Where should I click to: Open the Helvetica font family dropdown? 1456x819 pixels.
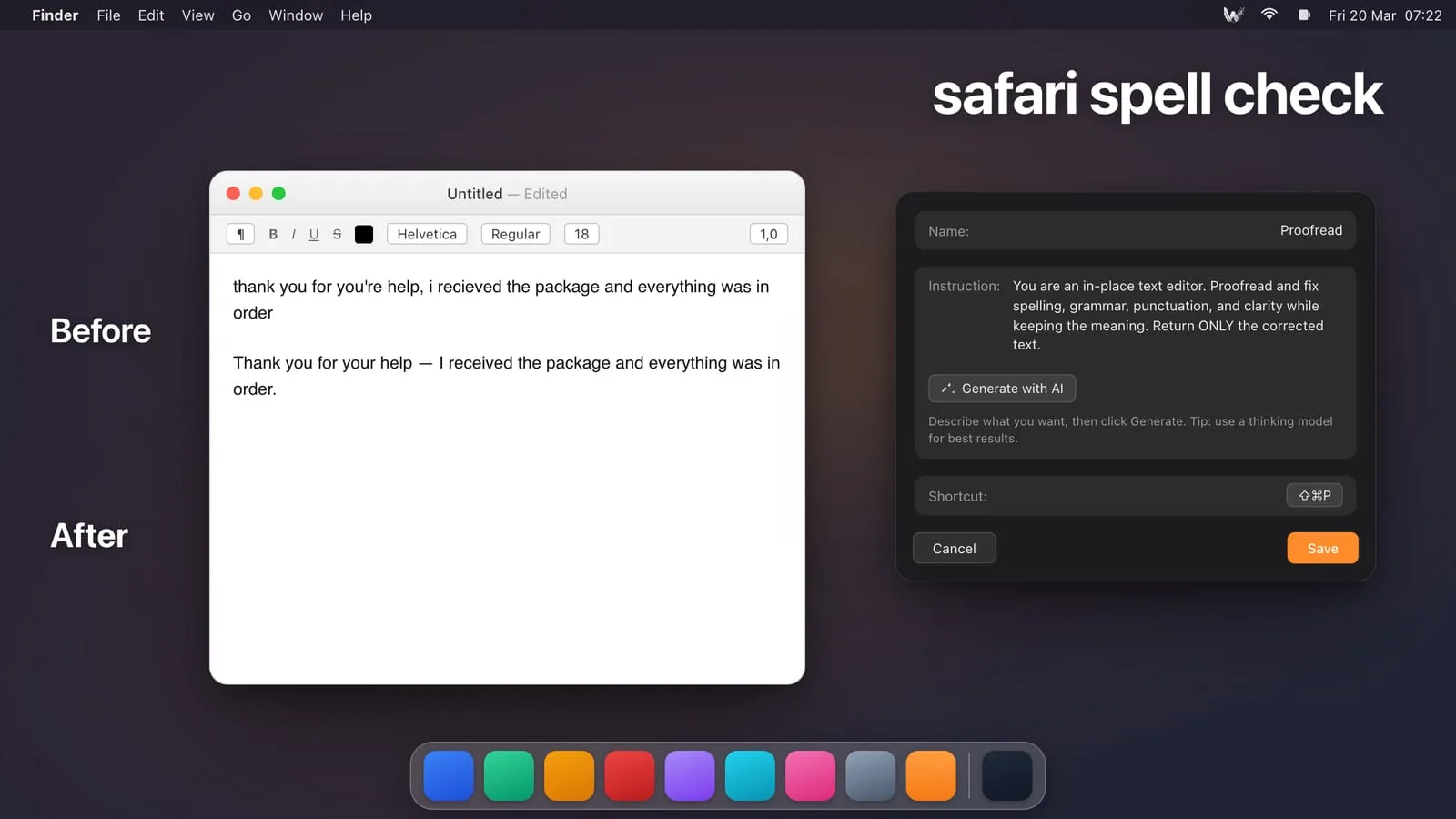(427, 234)
